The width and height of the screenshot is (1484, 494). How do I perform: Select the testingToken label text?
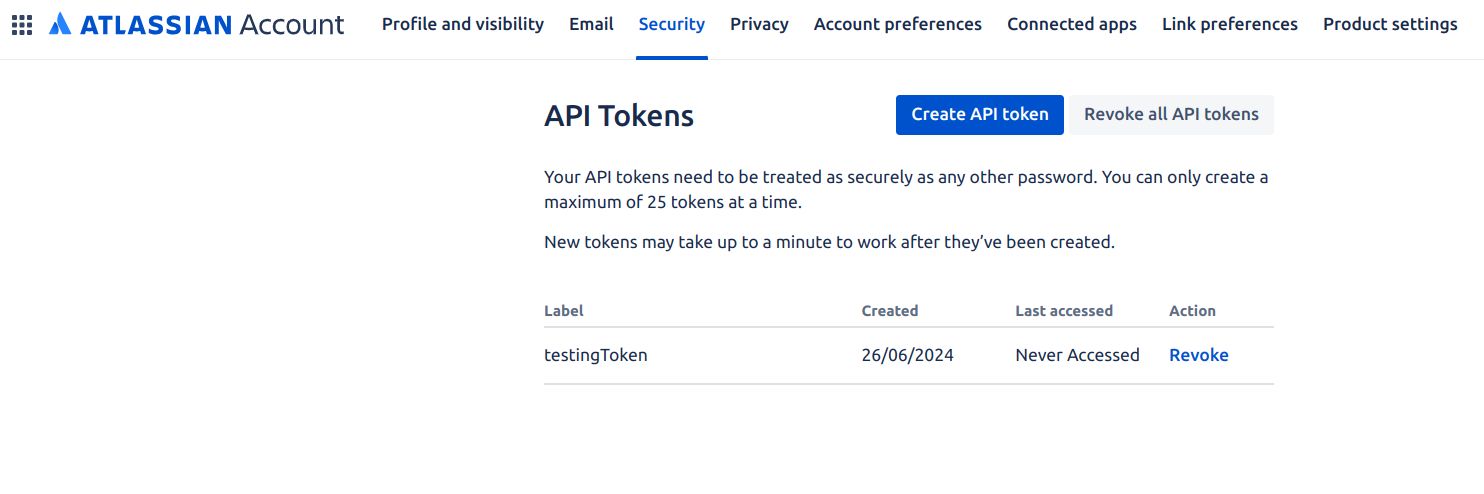point(595,355)
